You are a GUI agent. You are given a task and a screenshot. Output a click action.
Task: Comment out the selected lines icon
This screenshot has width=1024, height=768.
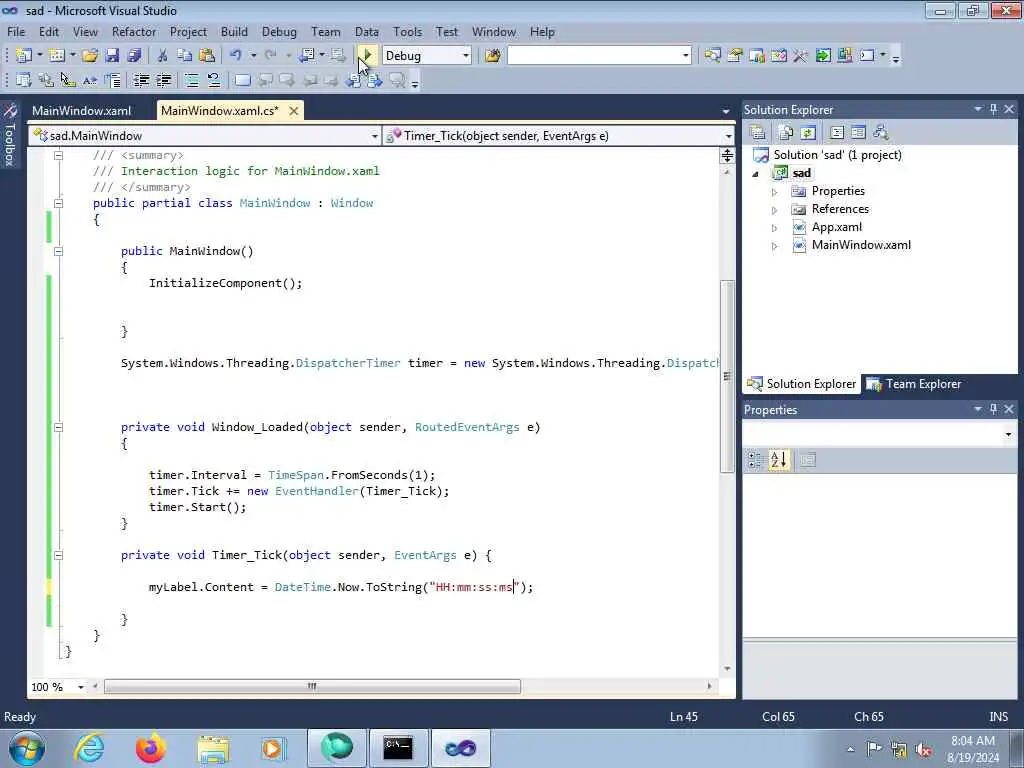[x=191, y=80]
